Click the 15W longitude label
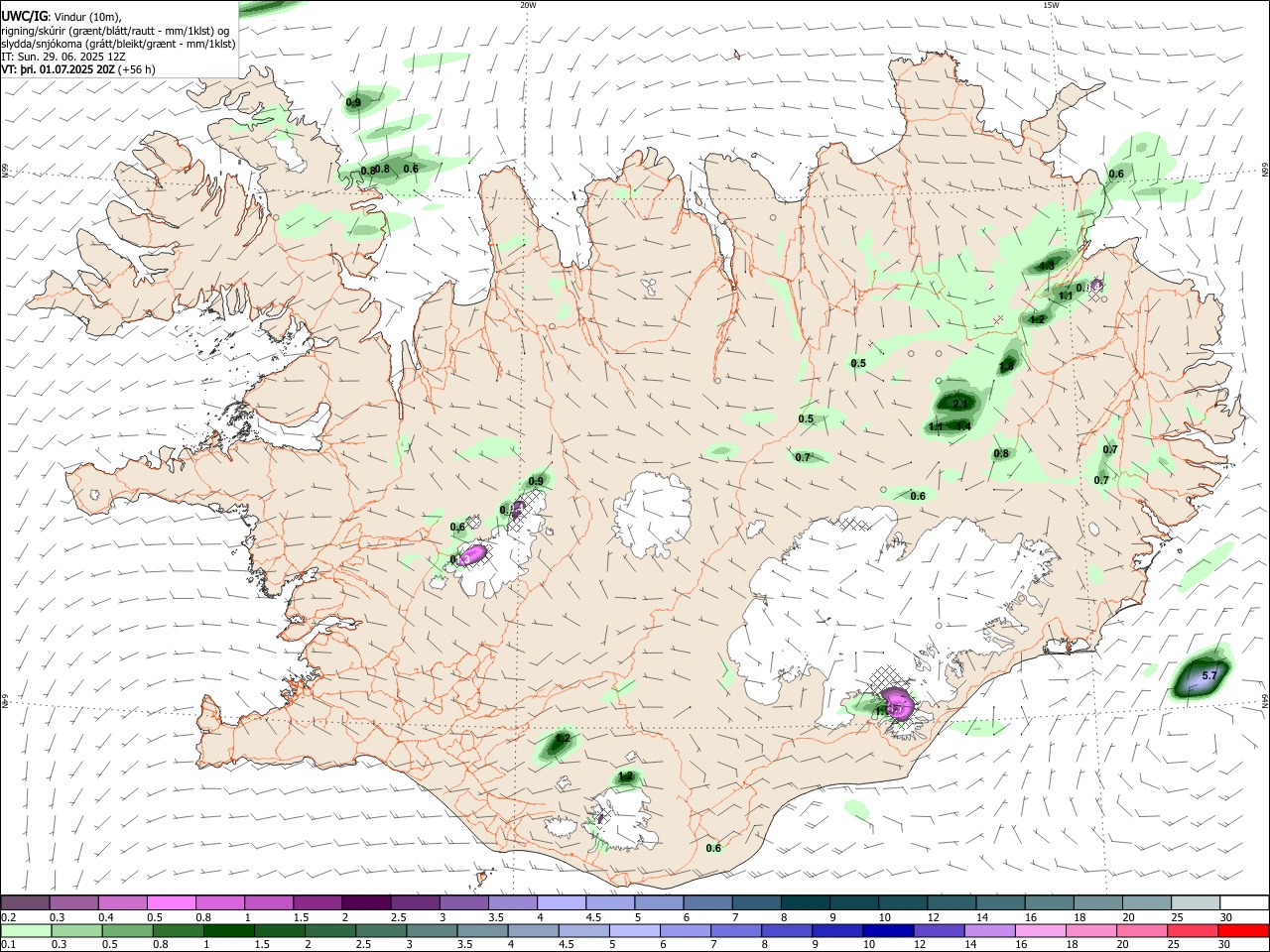1270x952 pixels. pyautogui.click(x=1051, y=5)
